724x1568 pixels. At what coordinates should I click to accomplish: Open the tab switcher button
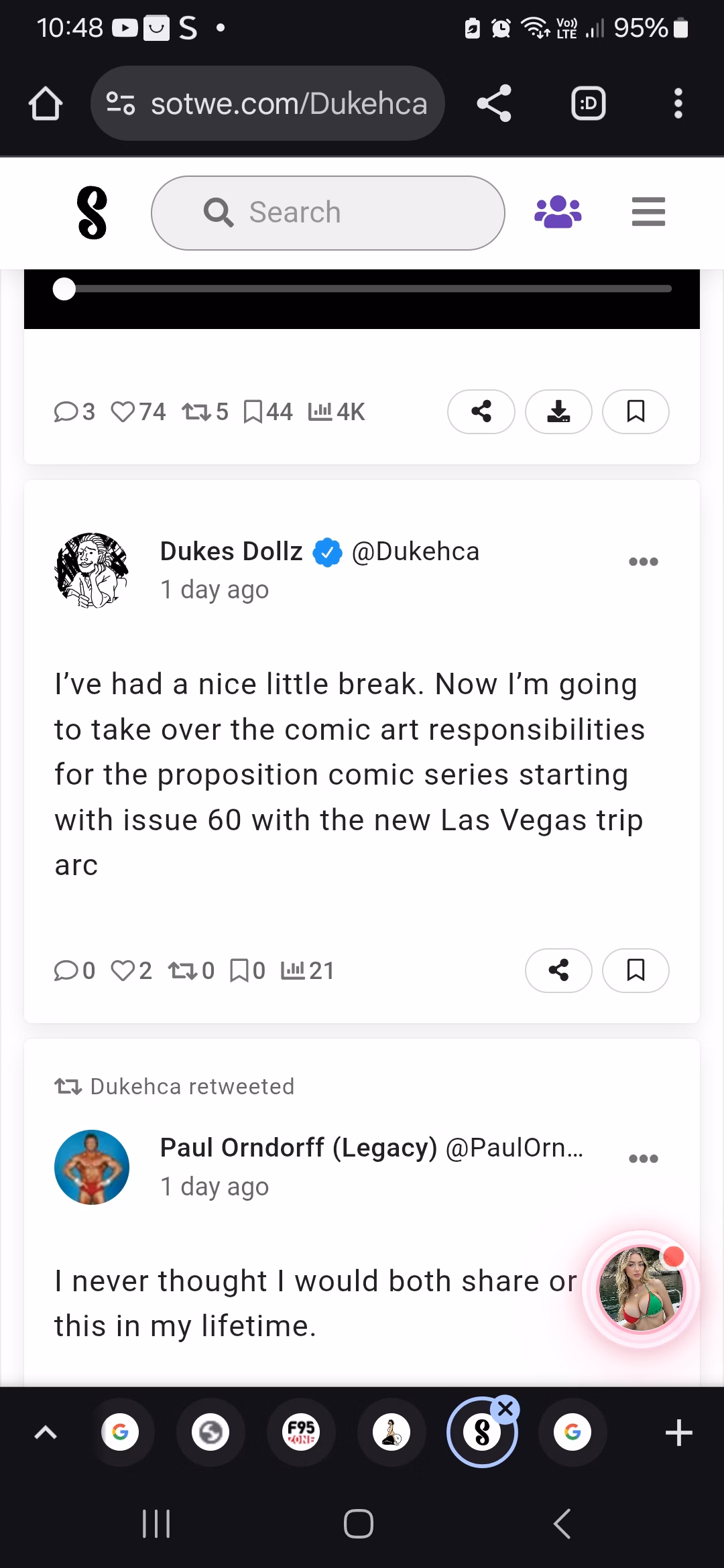click(x=588, y=104)
